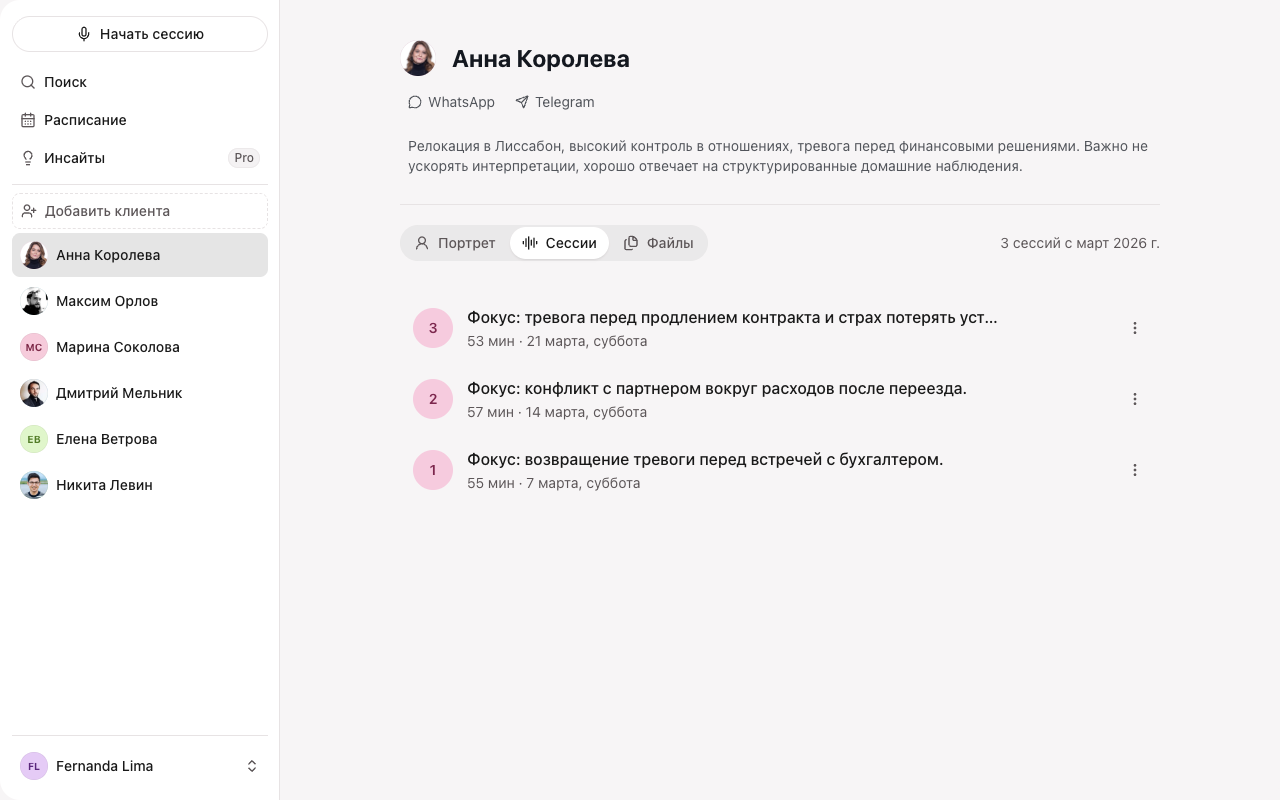Open the more menu for session 1
This screenshot has width=1280, height=800.
click(x=1135, y=470)
